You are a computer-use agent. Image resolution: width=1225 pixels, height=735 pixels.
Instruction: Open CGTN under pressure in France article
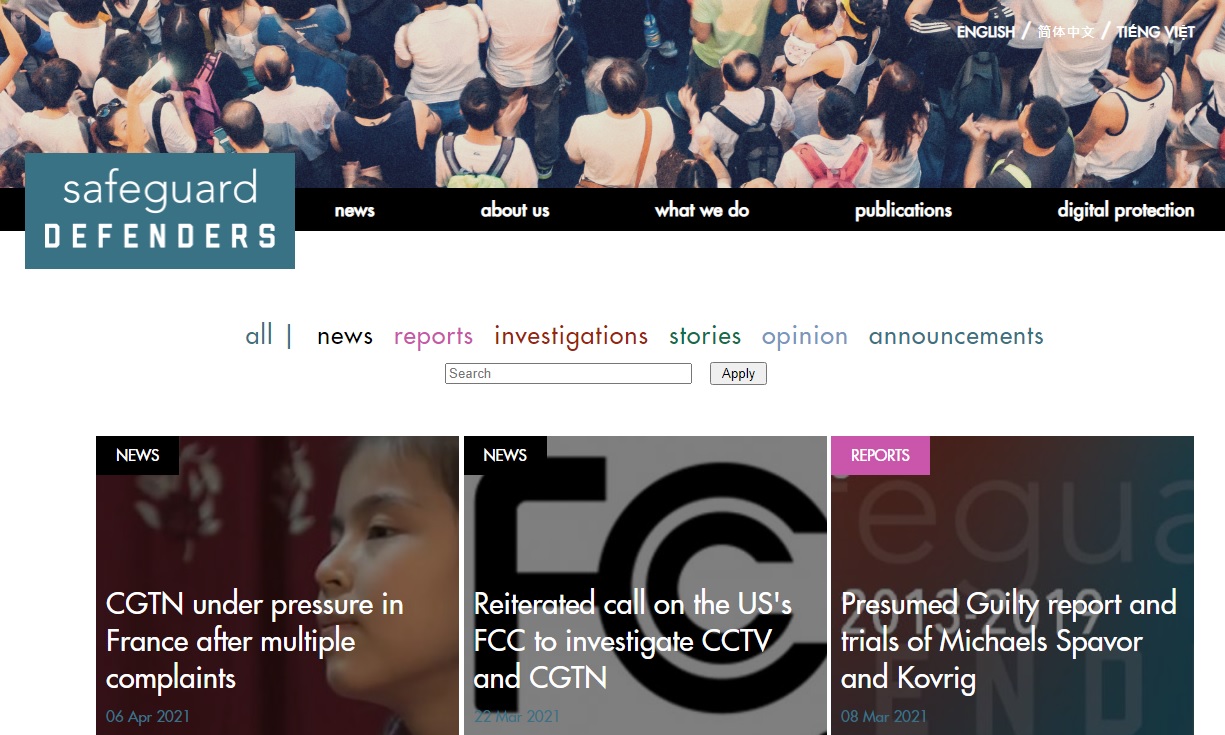click(x=255, y=641)
